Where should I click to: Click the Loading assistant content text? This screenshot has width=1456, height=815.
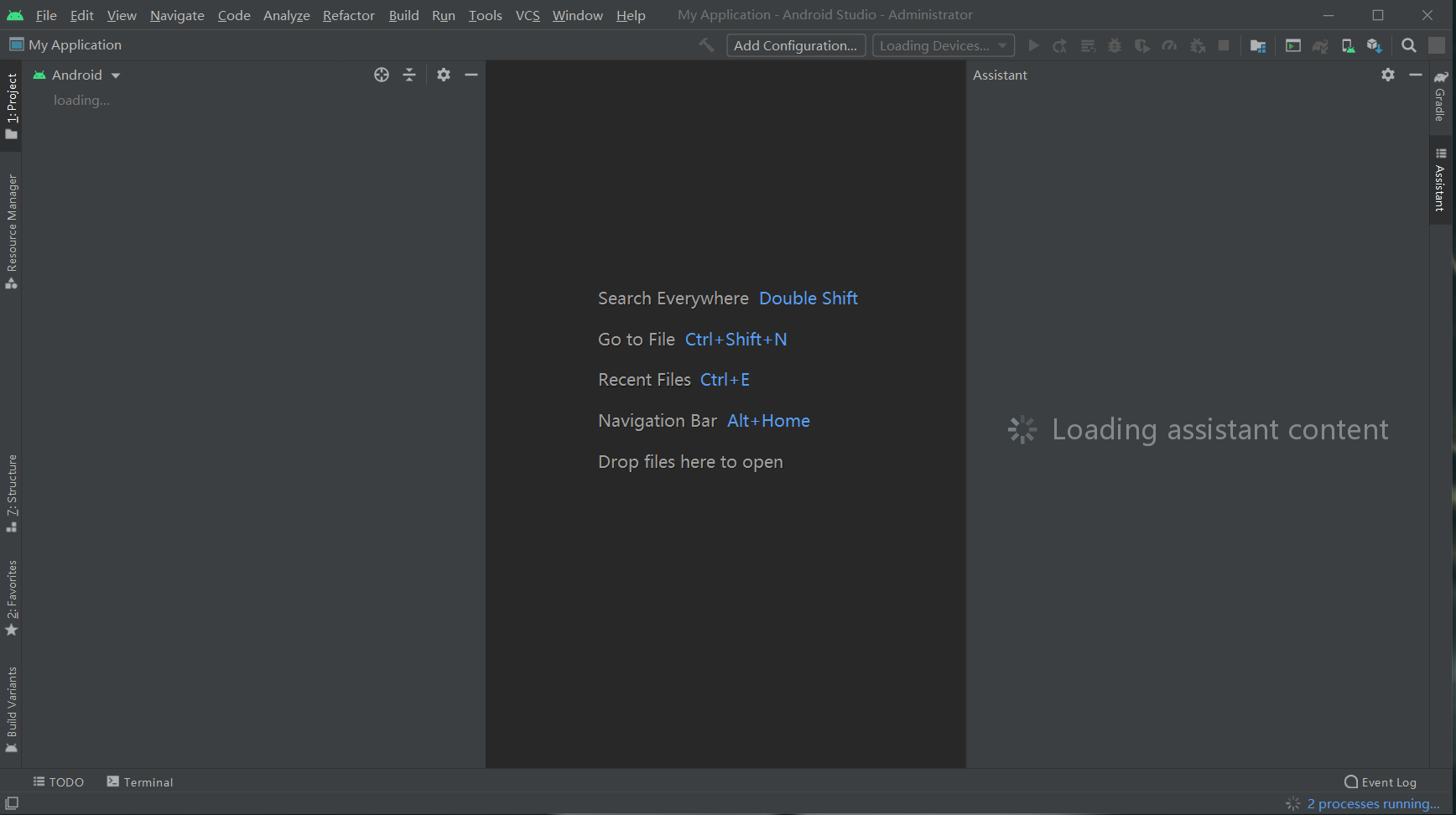(1219, 429)
